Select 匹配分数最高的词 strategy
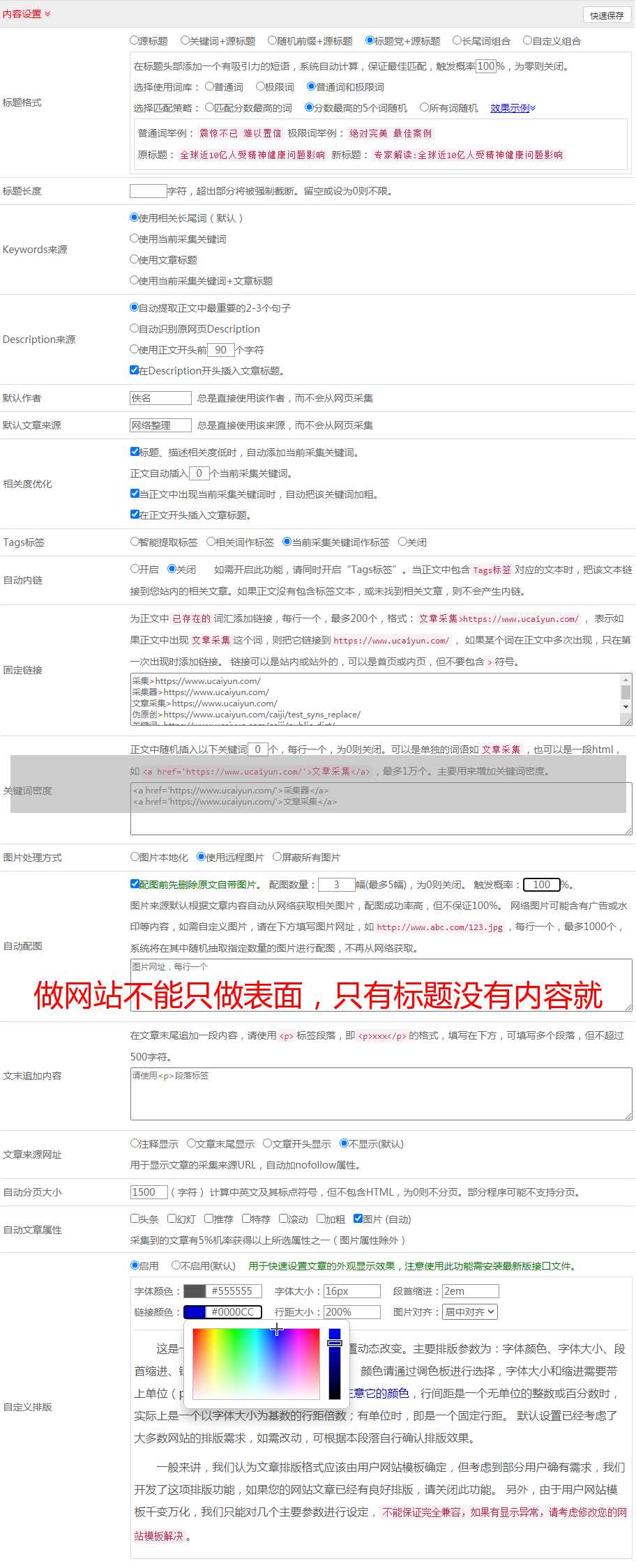 click(x=209, y=107)
